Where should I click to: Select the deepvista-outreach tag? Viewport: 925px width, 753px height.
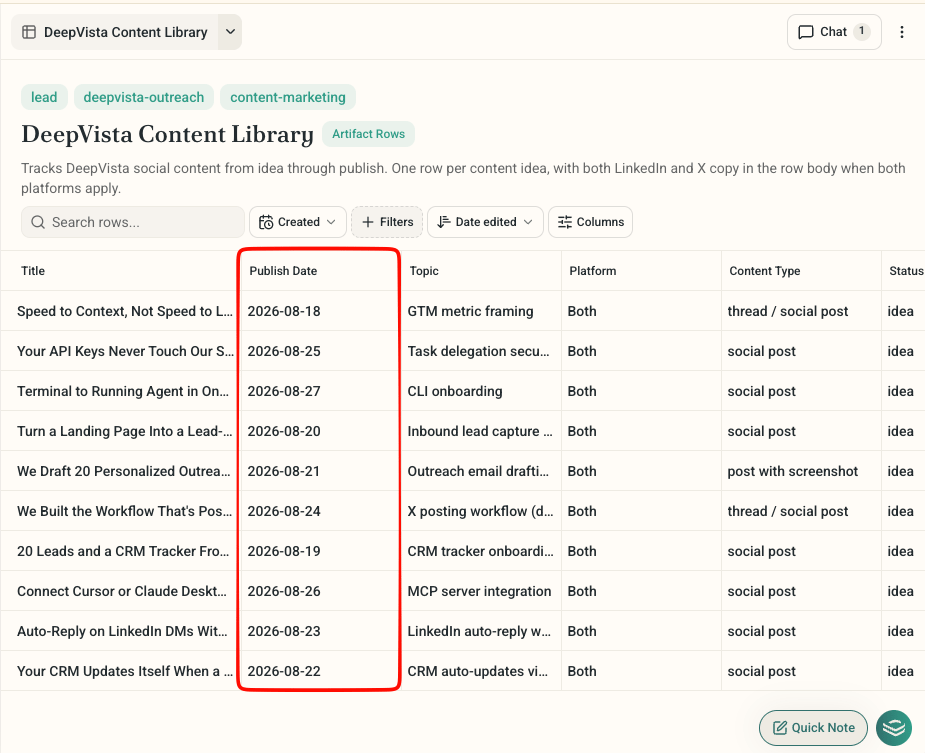(x=144, y=97)
